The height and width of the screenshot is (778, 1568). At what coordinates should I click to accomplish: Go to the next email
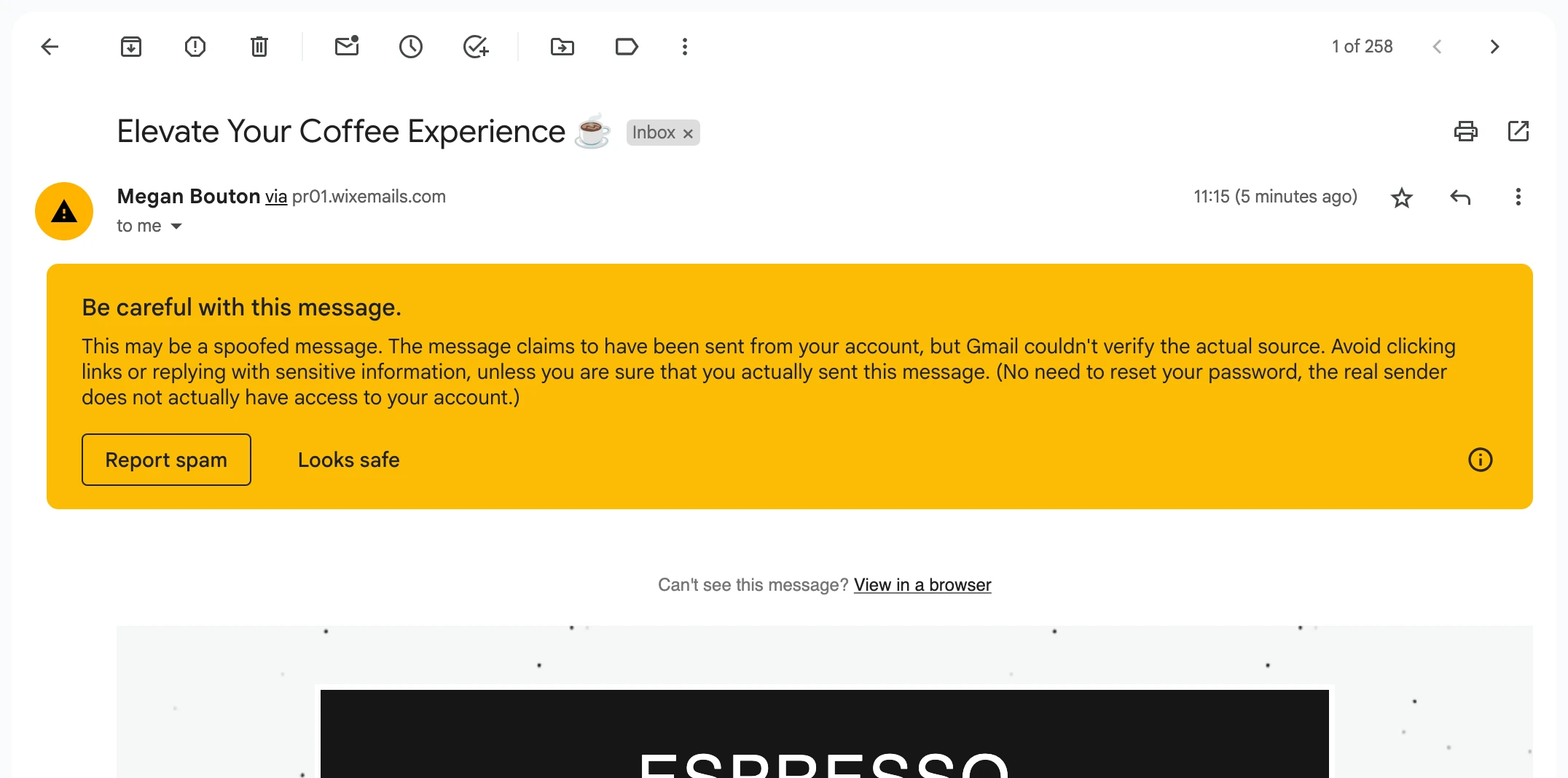(x=1494, y=47)
